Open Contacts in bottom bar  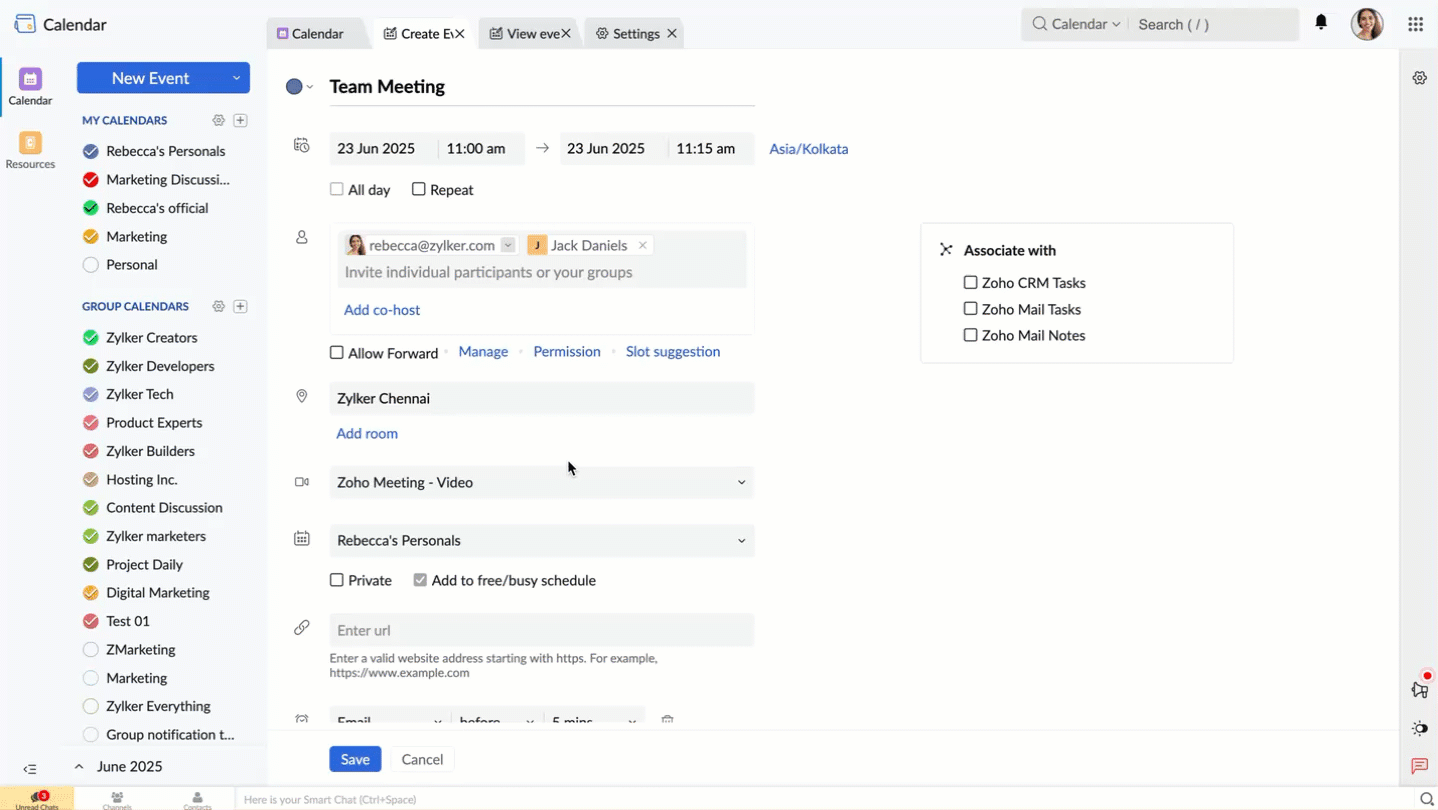(197, 799)
